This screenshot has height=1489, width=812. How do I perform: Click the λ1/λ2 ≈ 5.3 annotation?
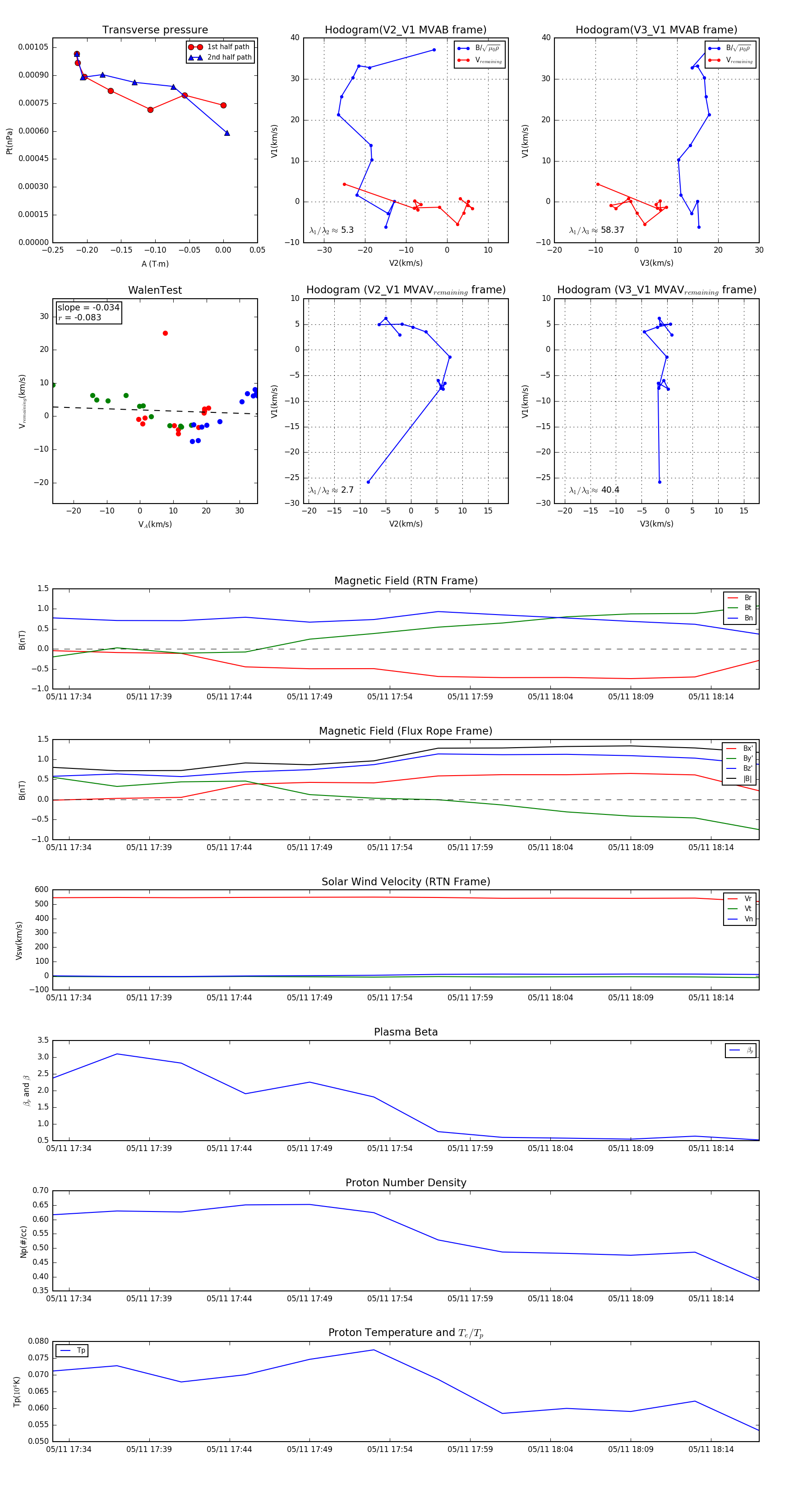coord(331,230)
